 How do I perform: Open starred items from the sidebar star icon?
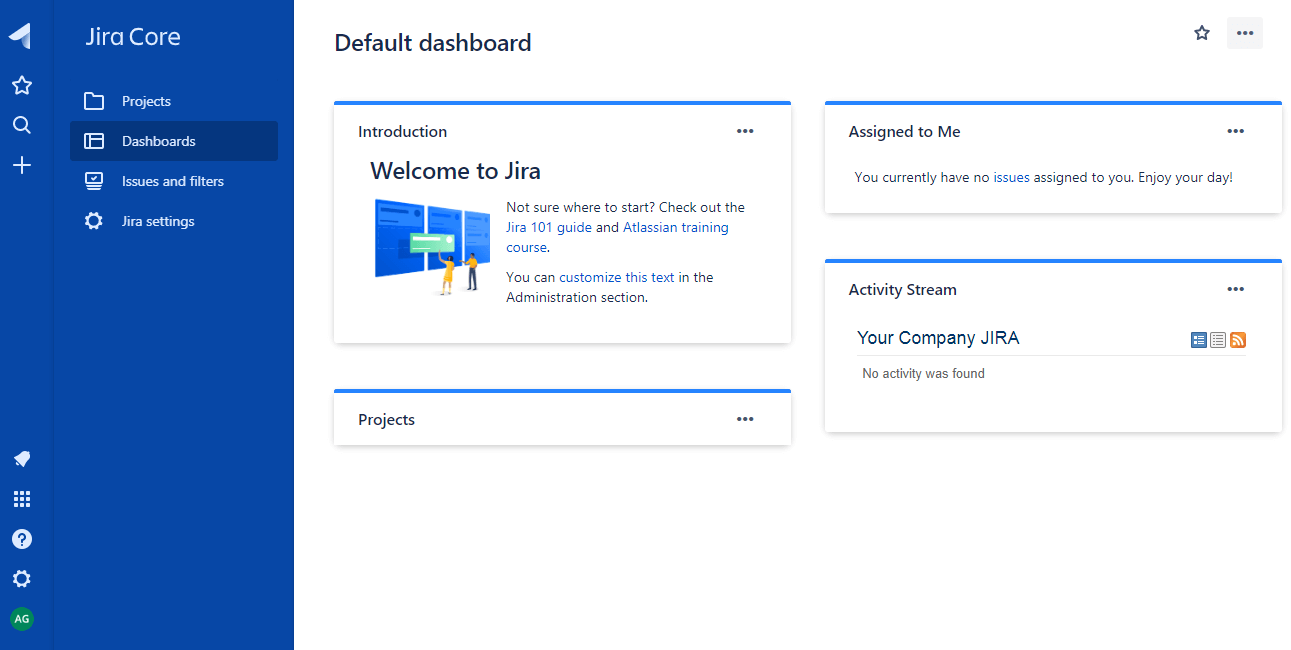pyautogui.click(x=21, y=85)
